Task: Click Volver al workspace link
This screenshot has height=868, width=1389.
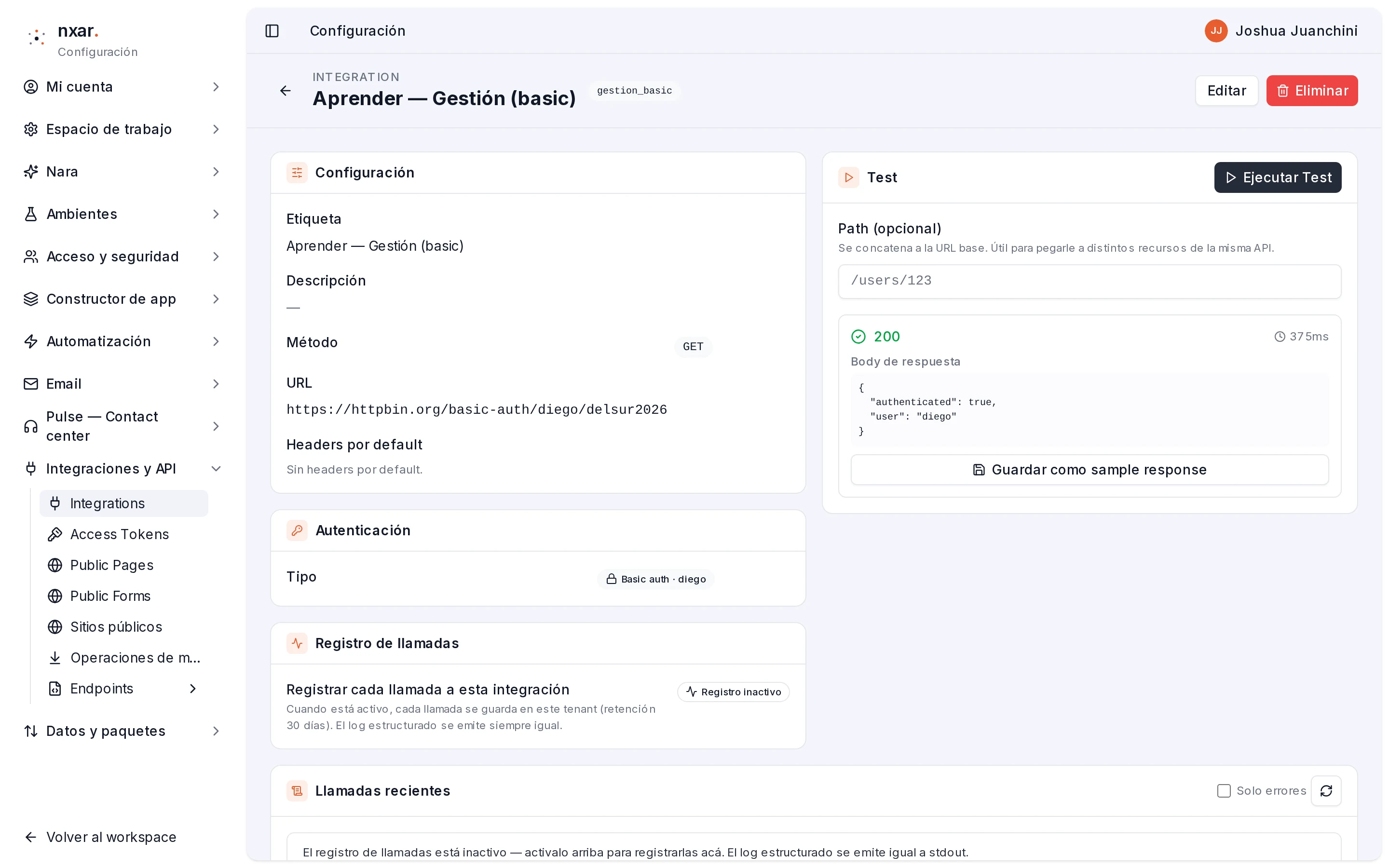Action: coord(100,837)
